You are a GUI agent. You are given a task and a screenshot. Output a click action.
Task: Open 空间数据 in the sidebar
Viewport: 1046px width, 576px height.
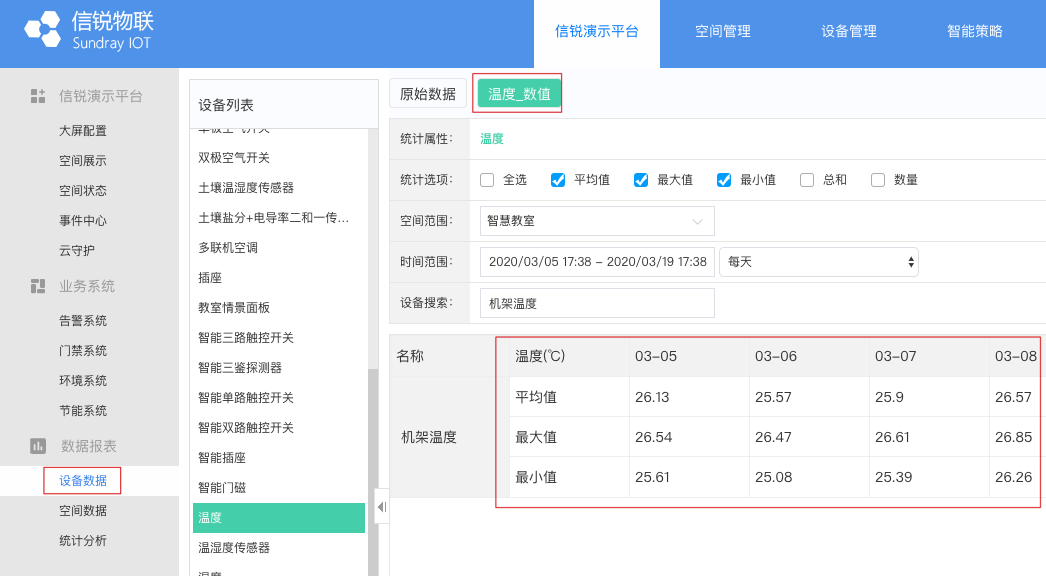(x=83, y=511)
